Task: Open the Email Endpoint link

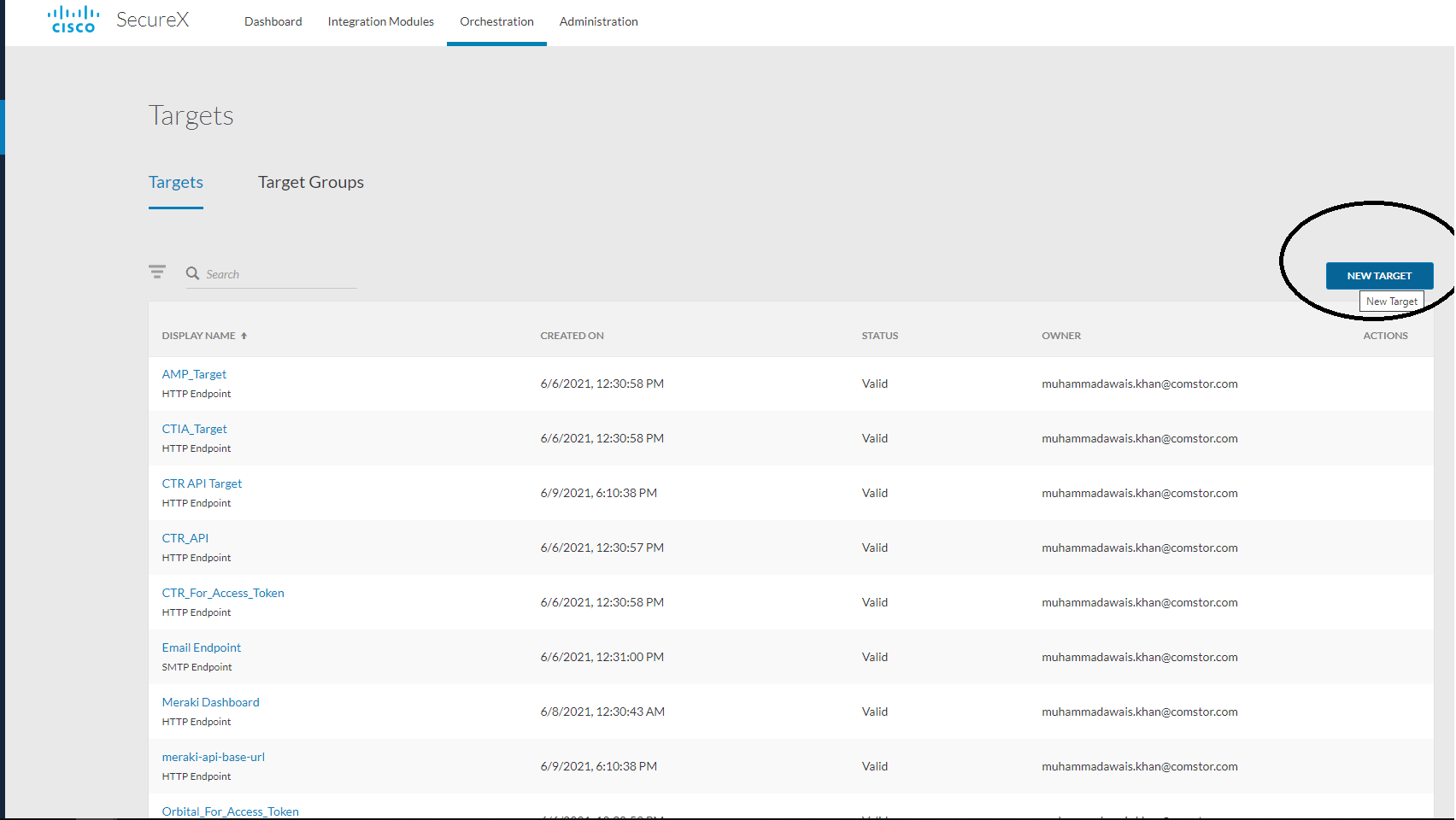Action: (x=202, y=647)
